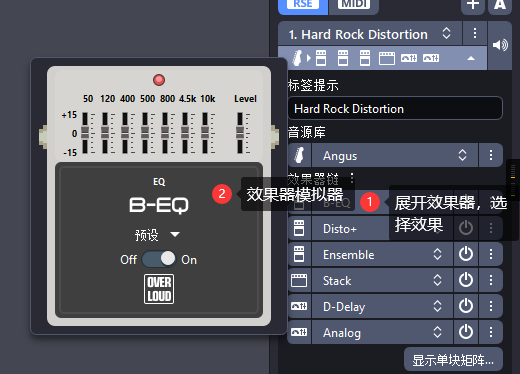Click the guitar icon in the chain strip
Viewport: 520px width, 374px height.
click(x=297, y=58)
